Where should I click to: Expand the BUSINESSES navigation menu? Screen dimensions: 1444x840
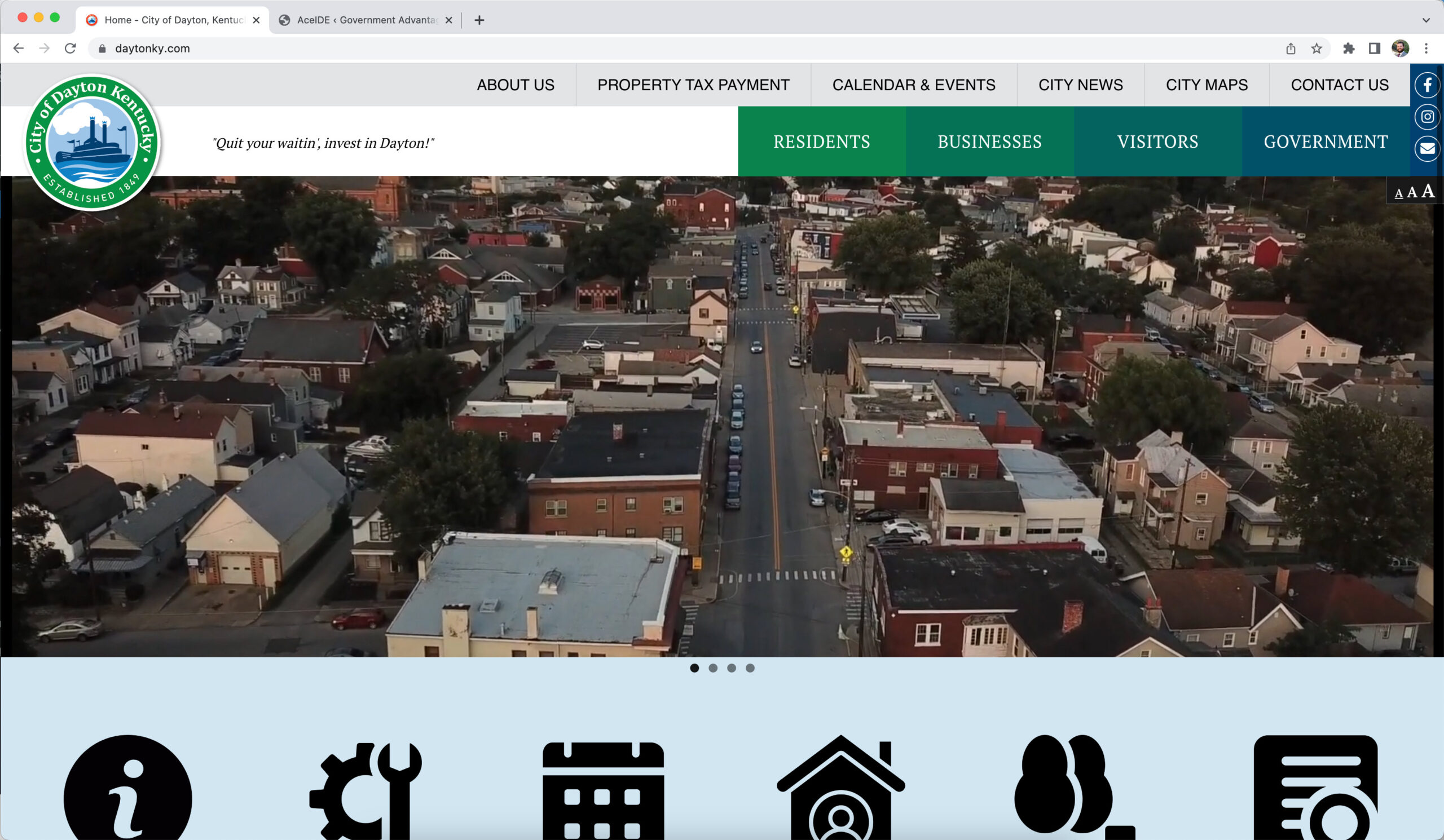point(989,141)
